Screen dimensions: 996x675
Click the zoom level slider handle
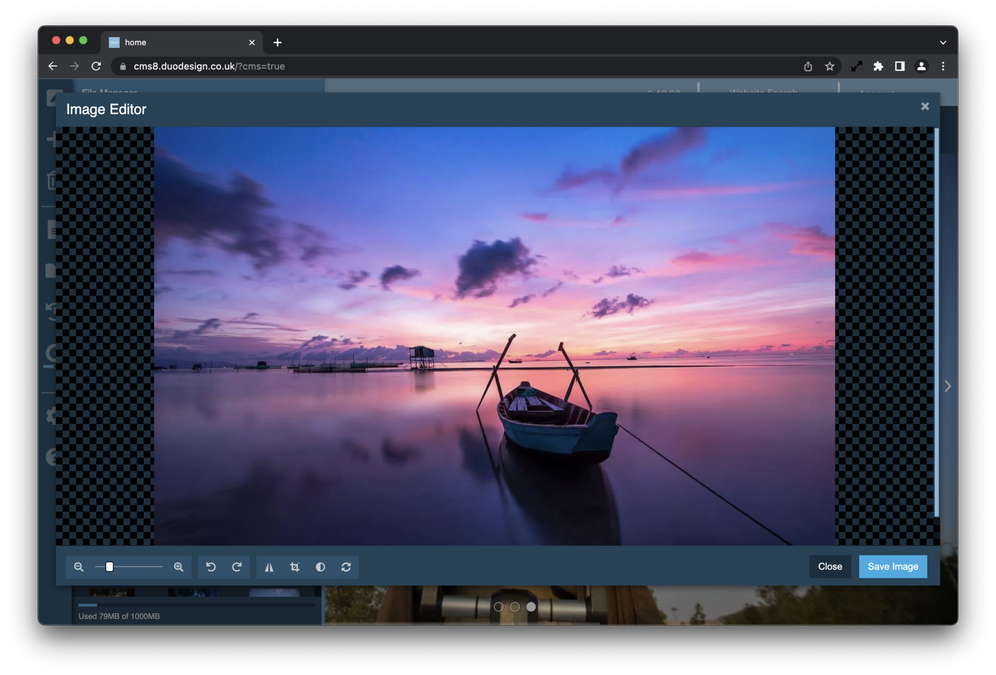(110, 567)
